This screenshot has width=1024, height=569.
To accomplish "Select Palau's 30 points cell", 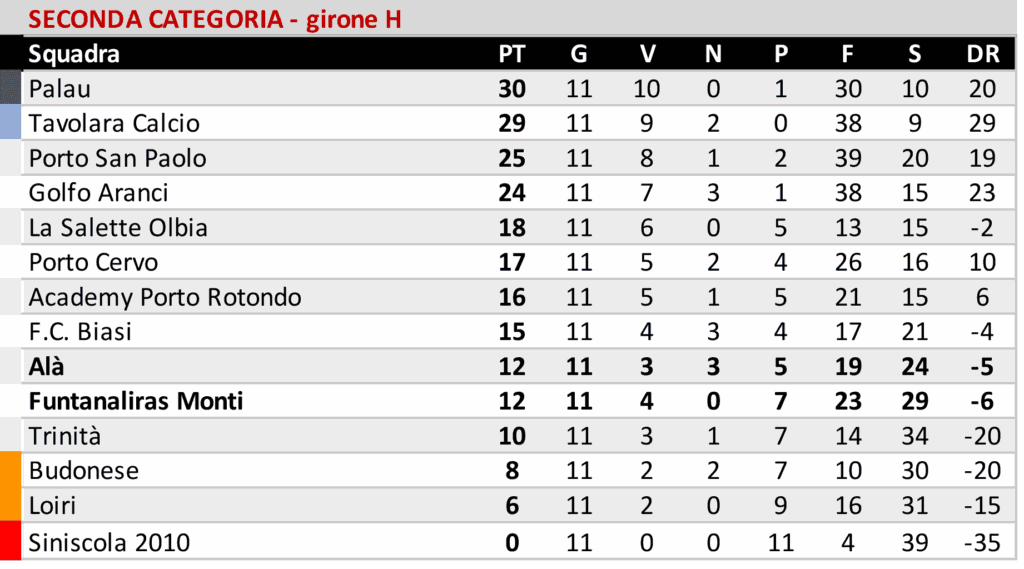I will tap(511, 89).
